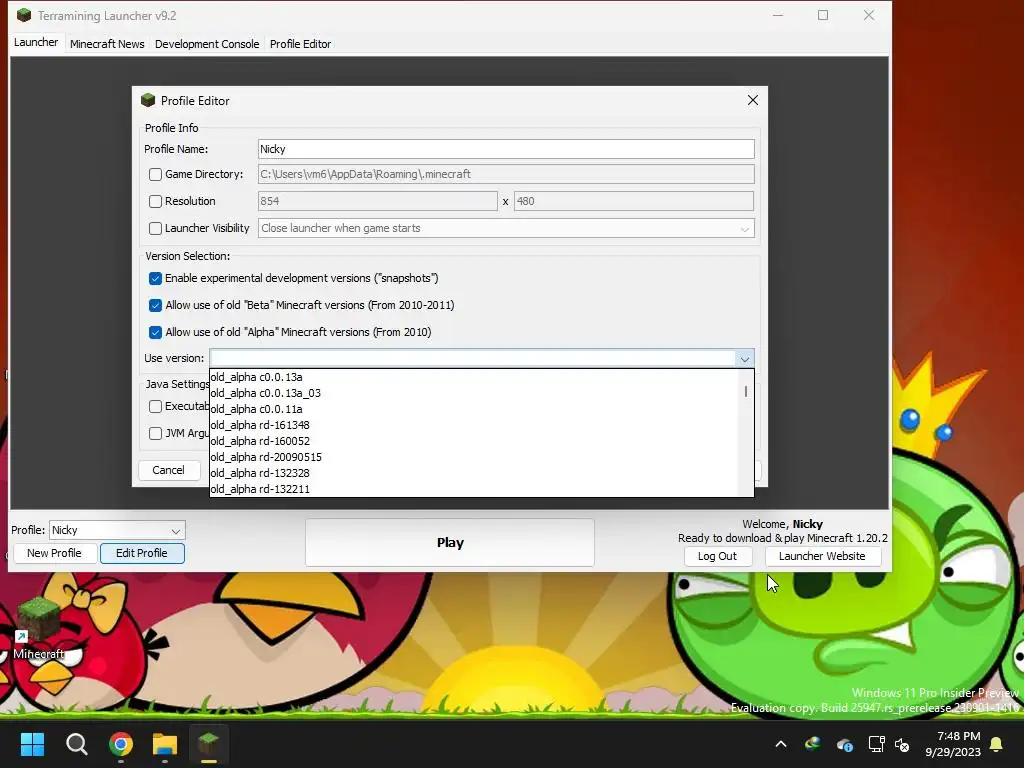Click New Profile button

[x=54, y=553]
